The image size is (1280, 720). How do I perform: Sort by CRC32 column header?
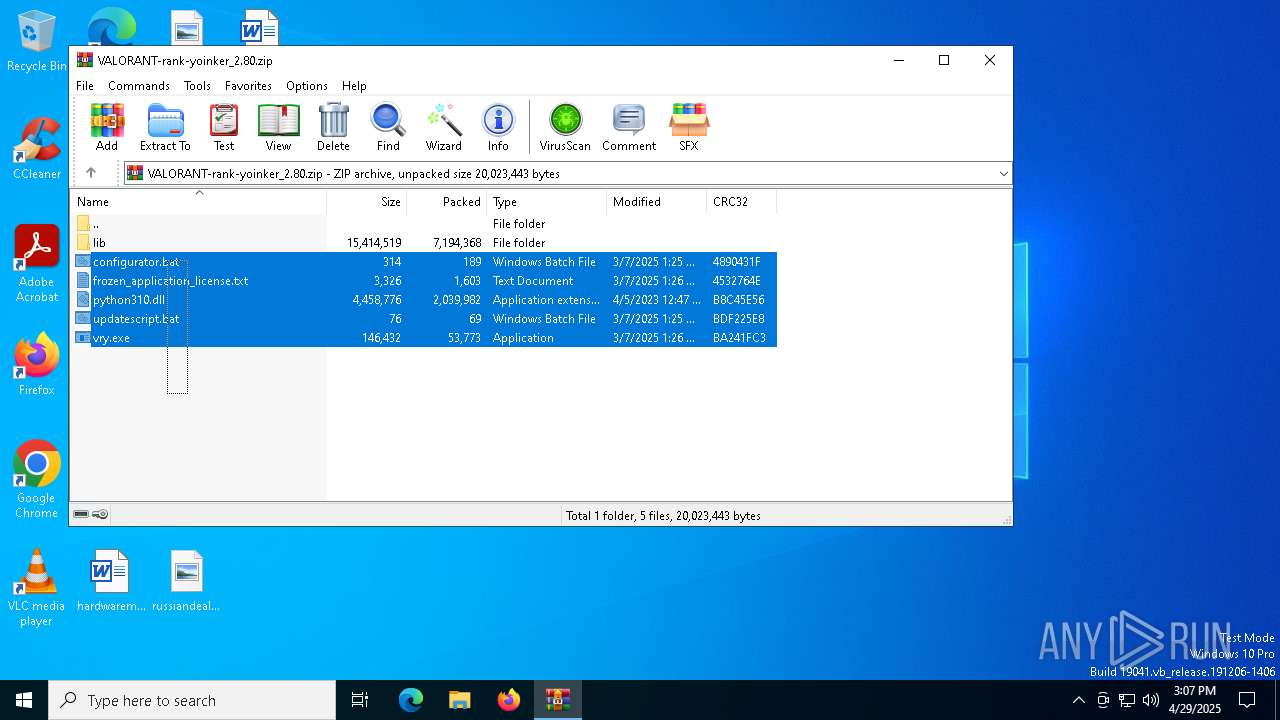coord(742,202)
